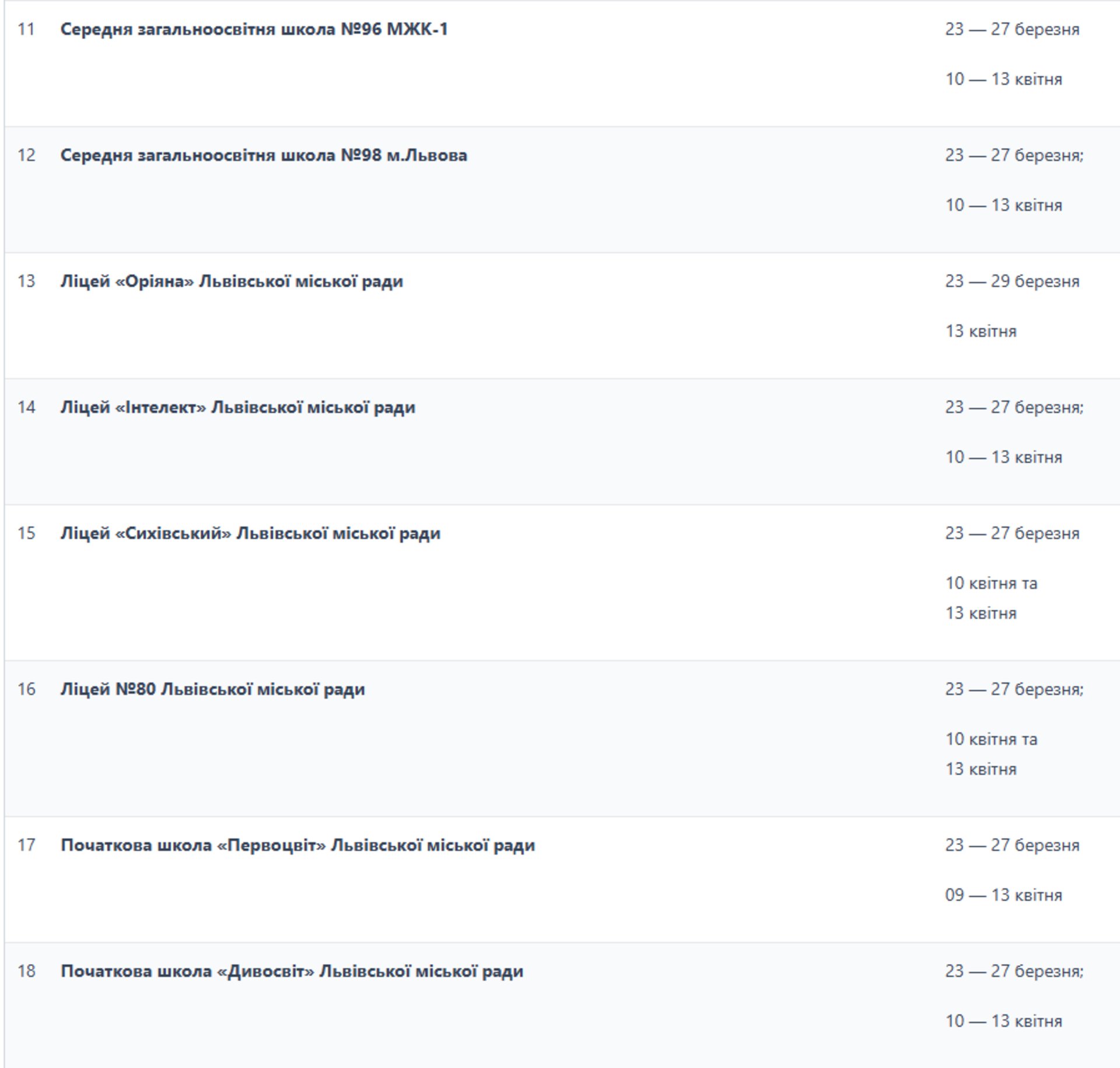Click "13 квітня" date in Ліцей №80 row
Image resolution: width=1120 pixels, height=1068 pixels.
981,769
